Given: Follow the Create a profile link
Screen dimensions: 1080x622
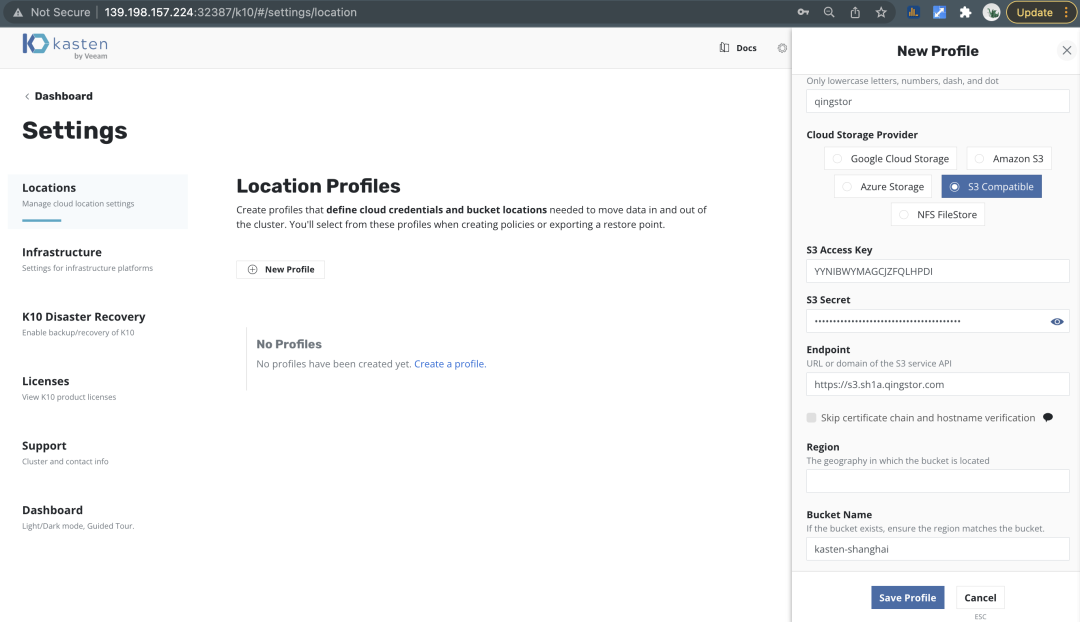Looking at the screenshot, I should click(450, 364).
